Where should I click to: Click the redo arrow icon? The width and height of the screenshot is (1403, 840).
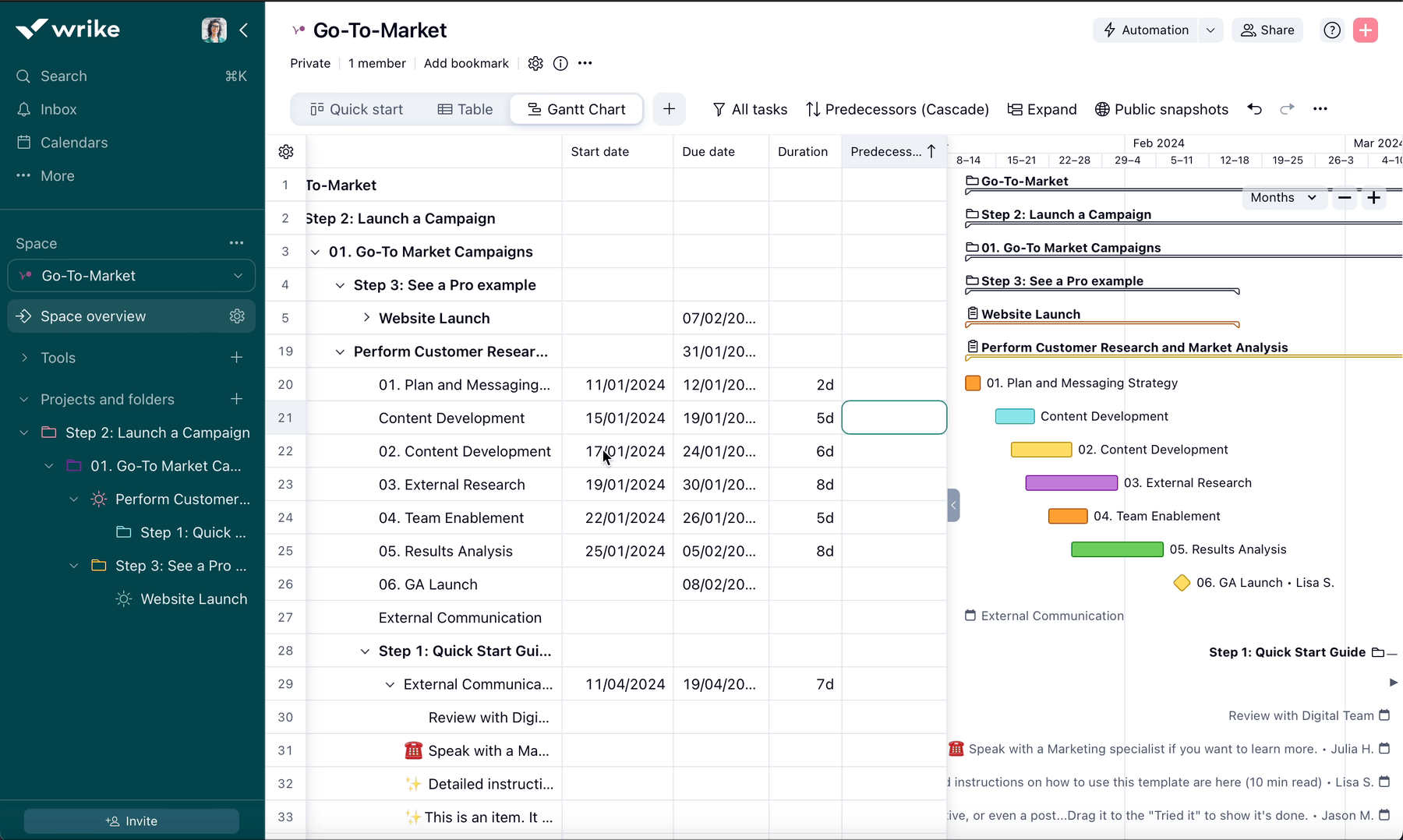pyautogui.click(x=1287, y=109)
